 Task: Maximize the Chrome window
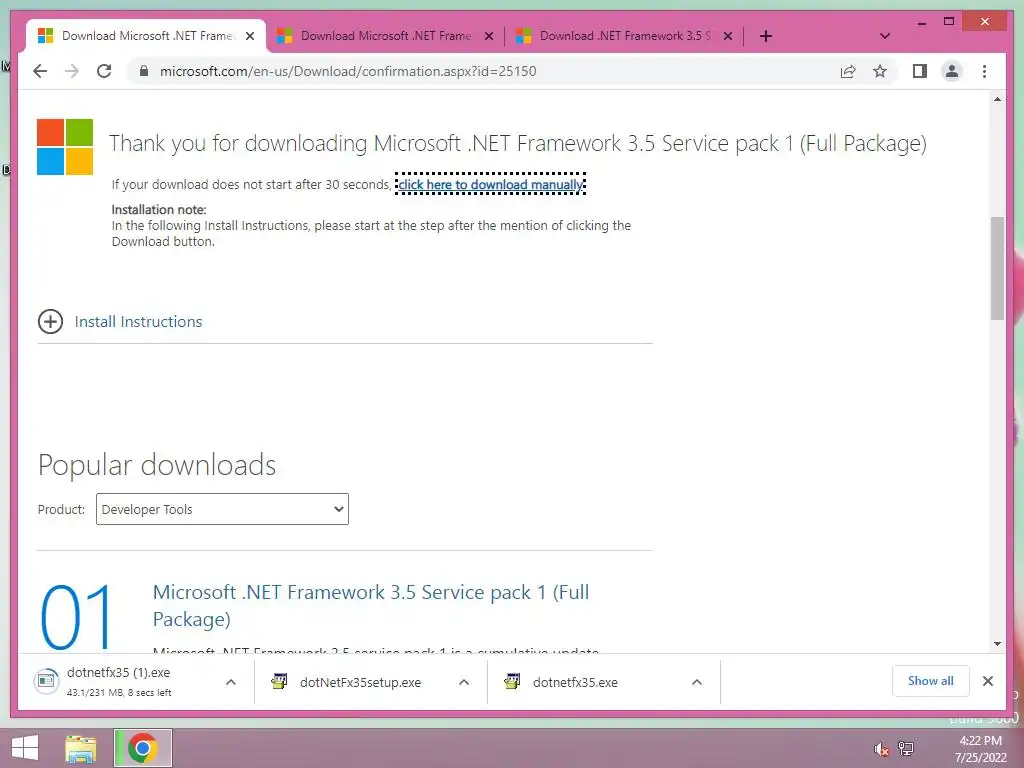click(x=949, y=22)
